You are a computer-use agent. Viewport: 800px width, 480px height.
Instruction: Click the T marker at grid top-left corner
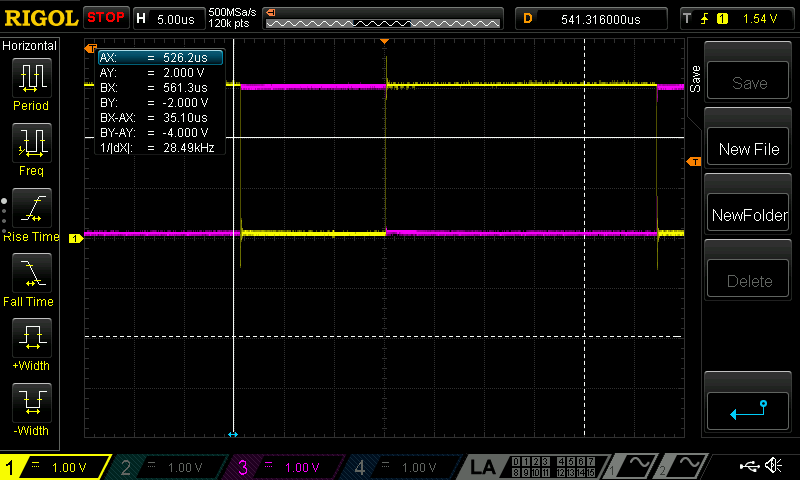(x=90, y=48)
